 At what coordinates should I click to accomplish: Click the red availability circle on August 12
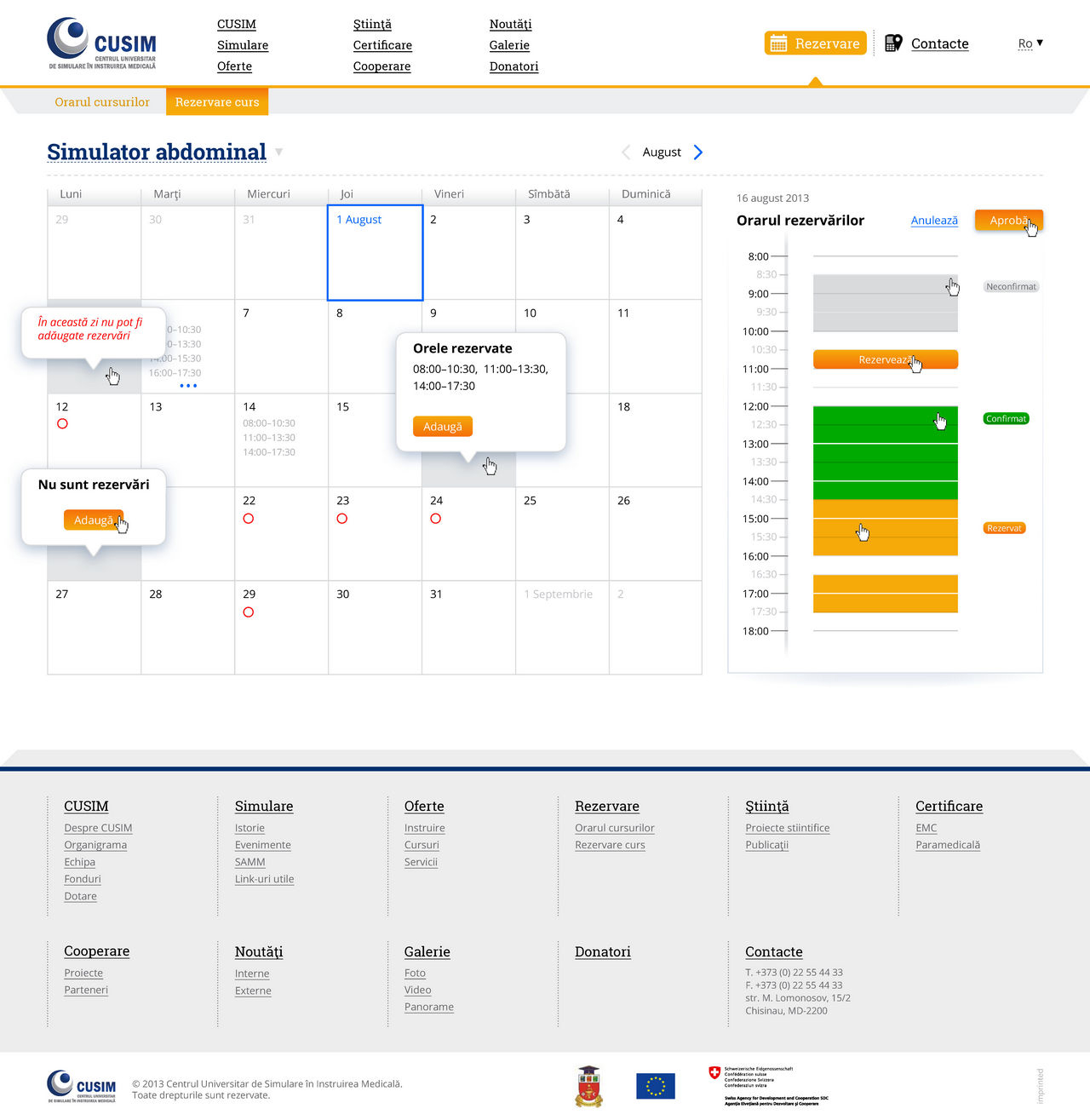[62, 423]
